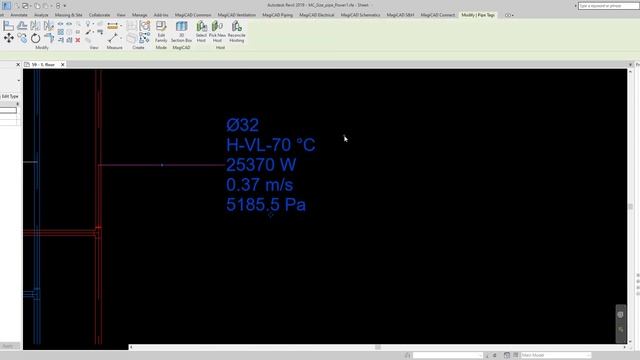Click the leader elbow grip on tag line

pyautogui.click(x=162, y=165)
